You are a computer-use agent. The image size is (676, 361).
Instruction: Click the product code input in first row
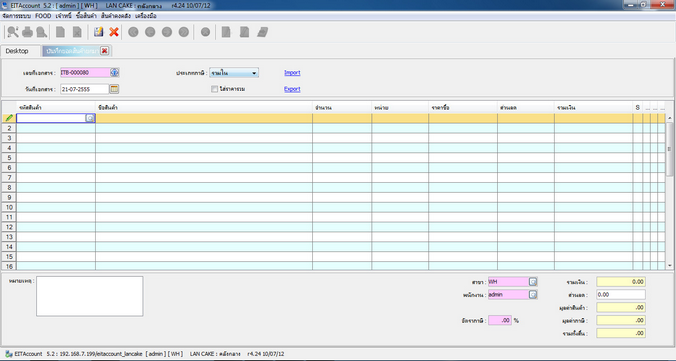(51, 118)
